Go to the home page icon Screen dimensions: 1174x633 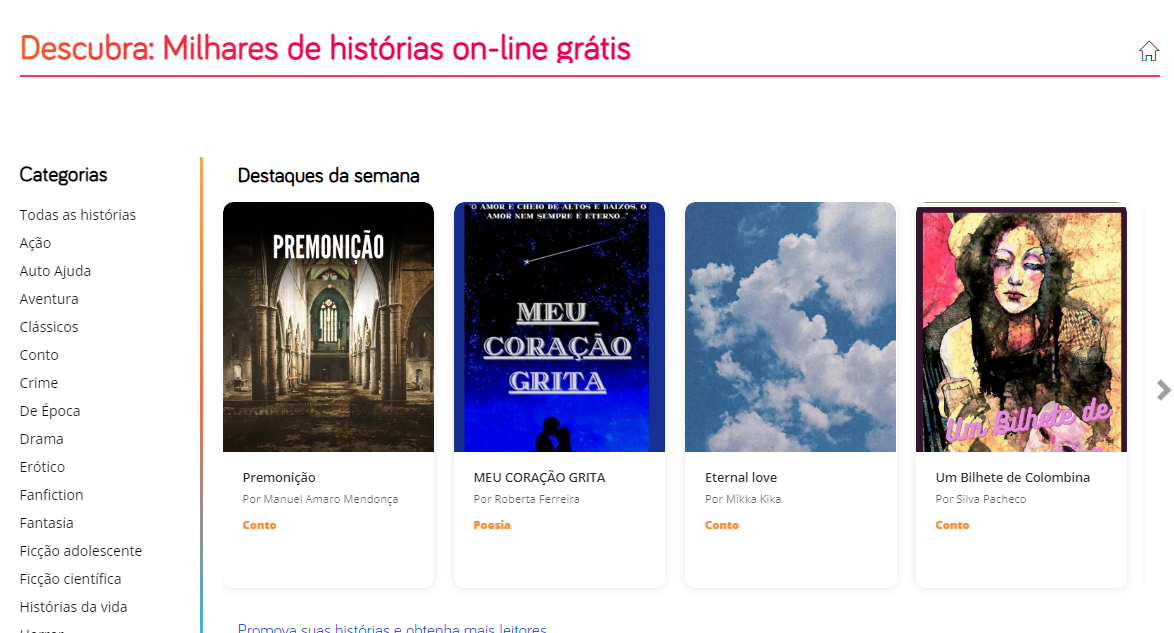pos(1149,51)
